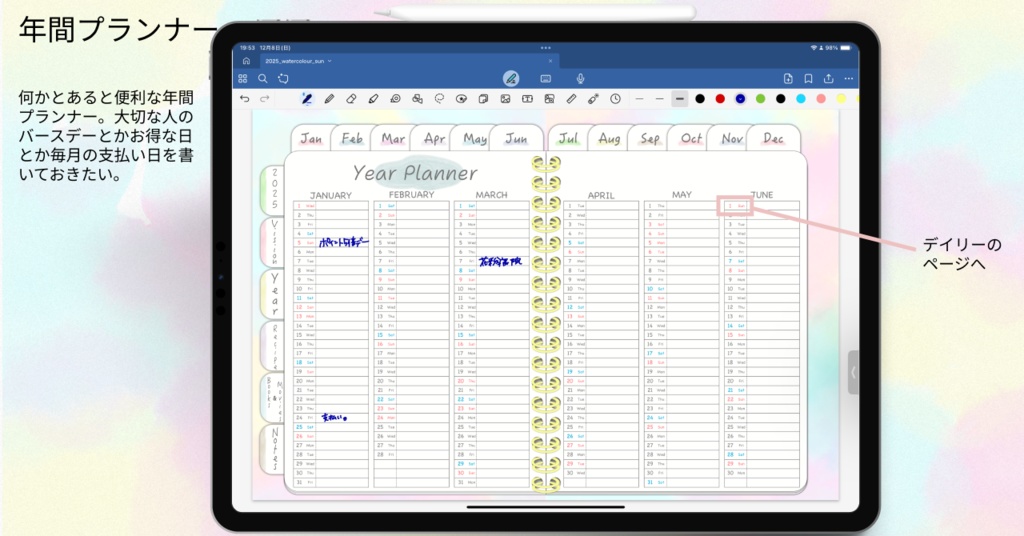Search within the notebook

(263, 78)
